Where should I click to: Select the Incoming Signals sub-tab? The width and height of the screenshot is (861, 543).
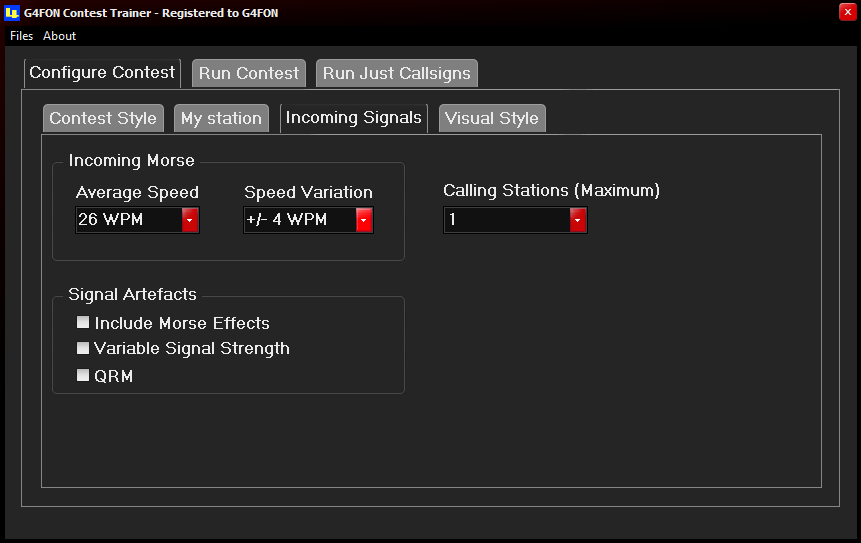click(x=354, y=118)
